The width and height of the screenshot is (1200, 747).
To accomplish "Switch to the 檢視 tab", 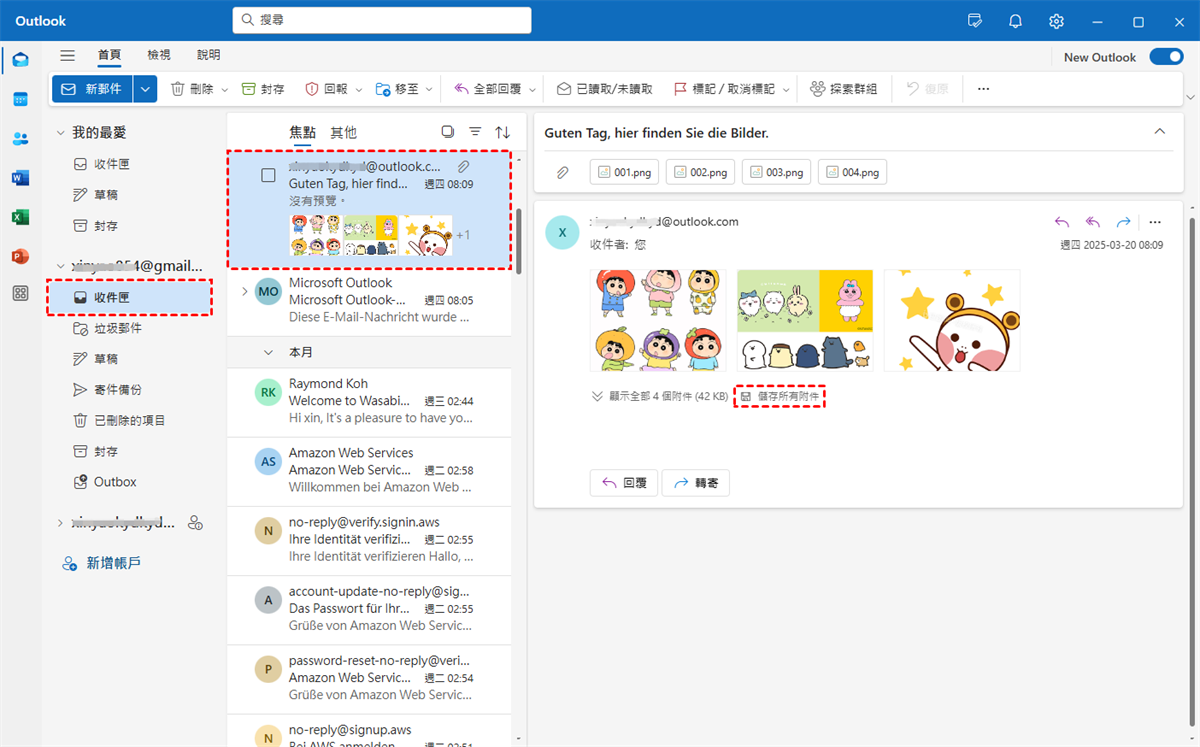I will coord(158,55).
